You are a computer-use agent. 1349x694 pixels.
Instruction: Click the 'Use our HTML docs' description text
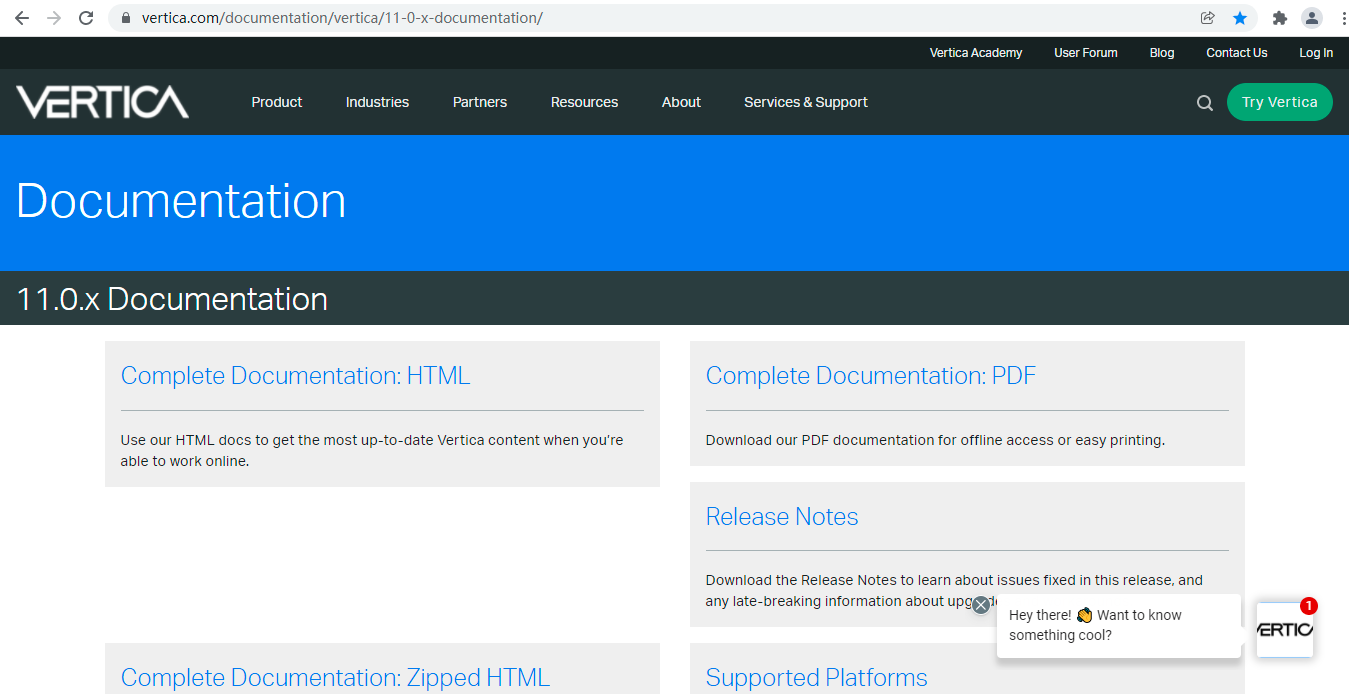click(x=372, y=451)
